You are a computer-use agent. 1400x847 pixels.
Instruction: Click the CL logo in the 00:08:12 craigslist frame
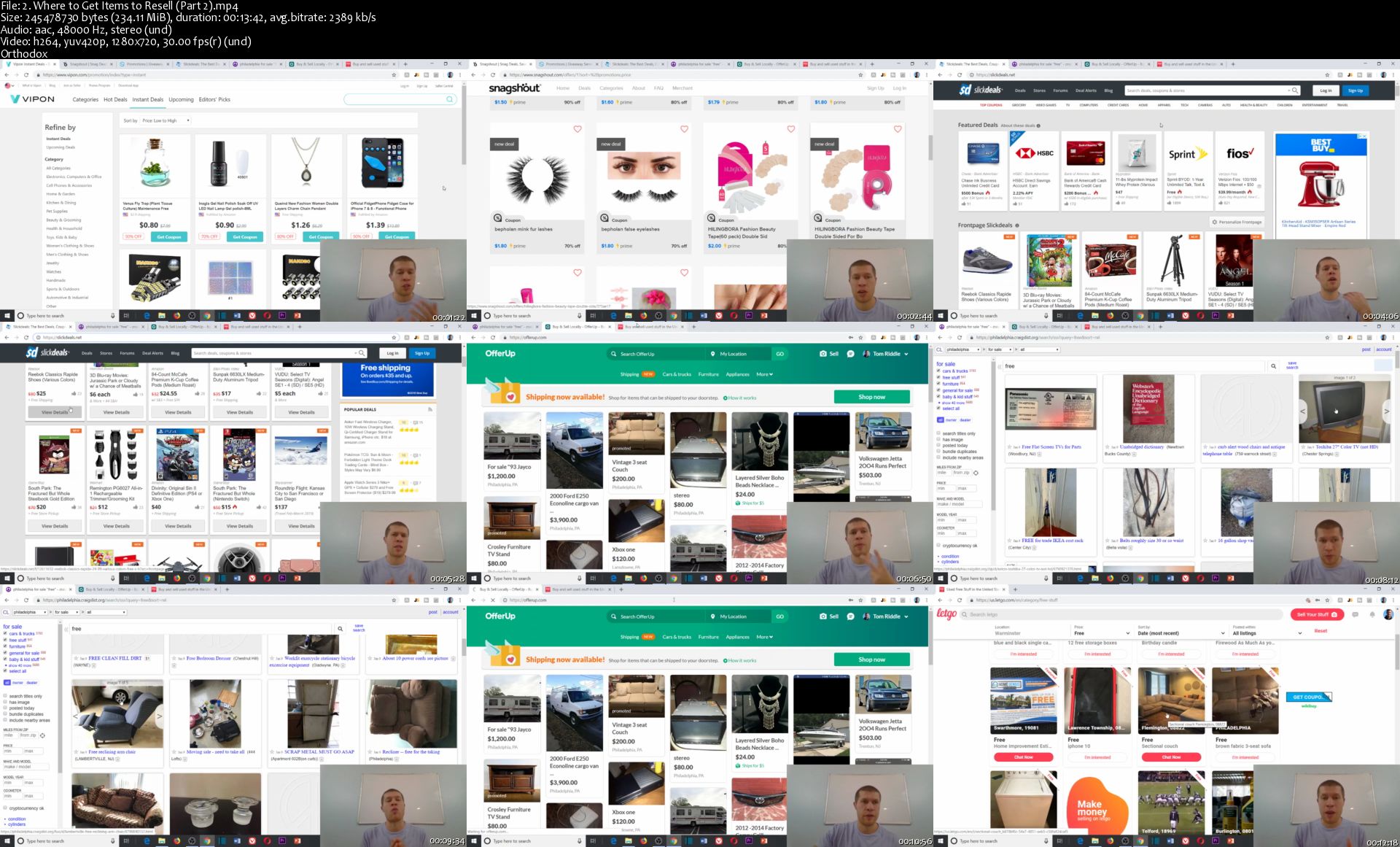click(940, 349)
